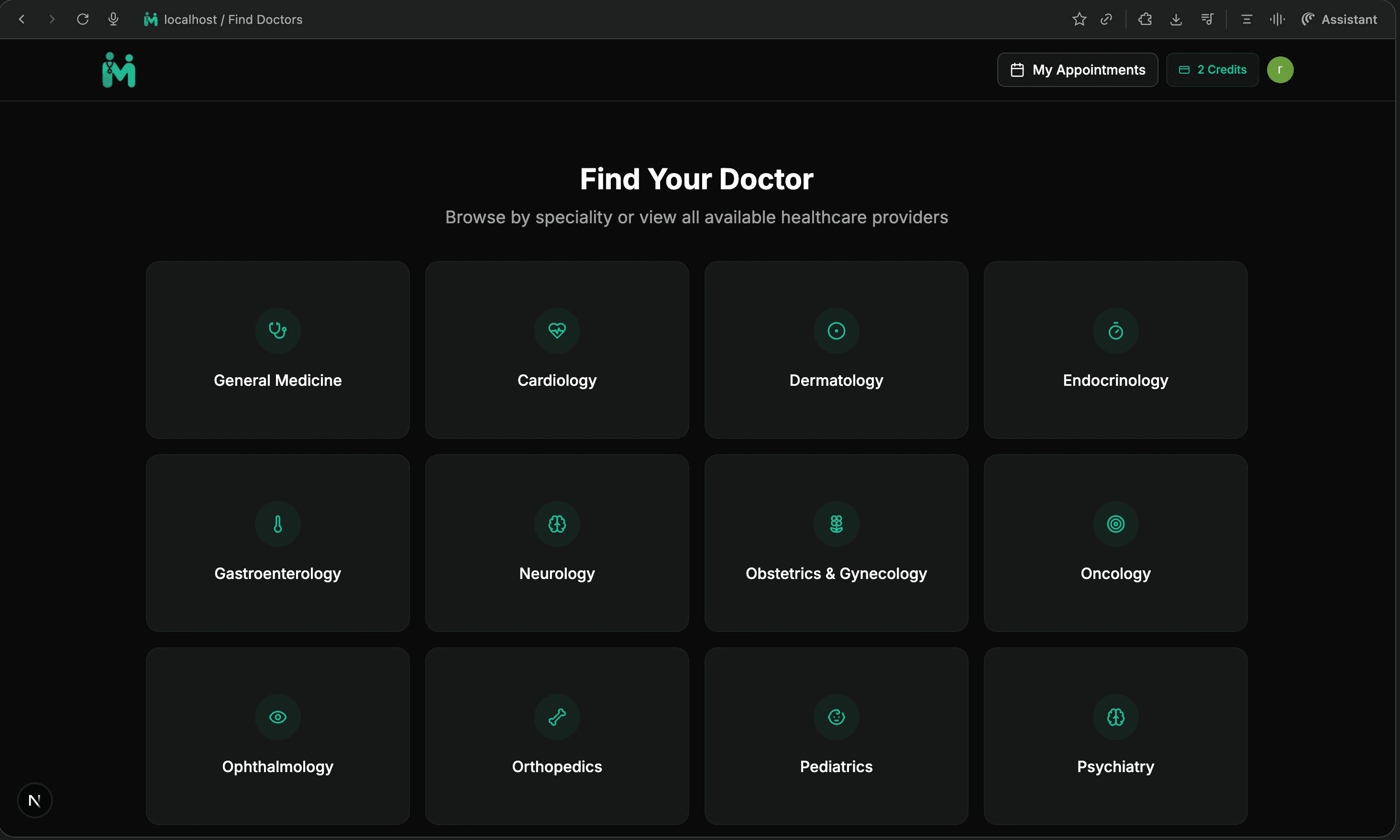Click the 2 Credits button
Screen dimensions: 1400x840
(1212, 69)
